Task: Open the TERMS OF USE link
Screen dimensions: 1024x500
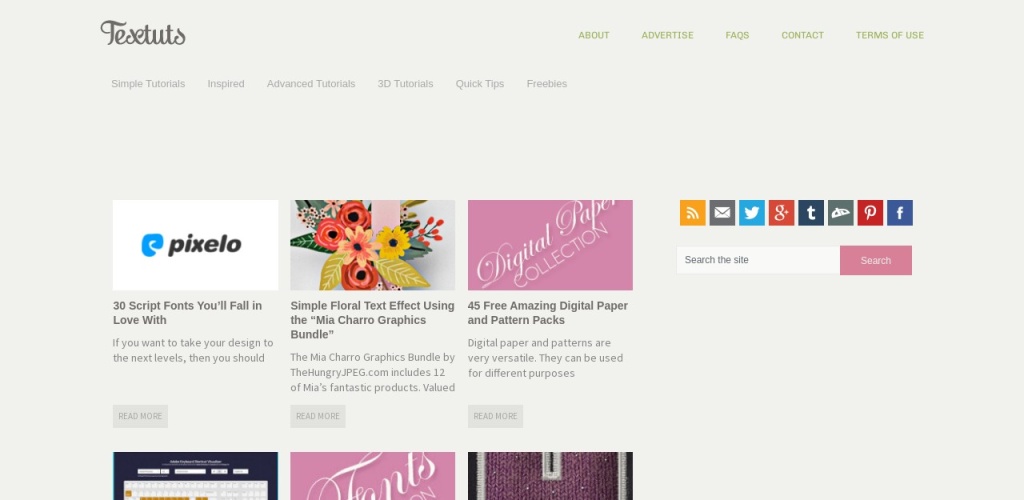Action: 889,35
